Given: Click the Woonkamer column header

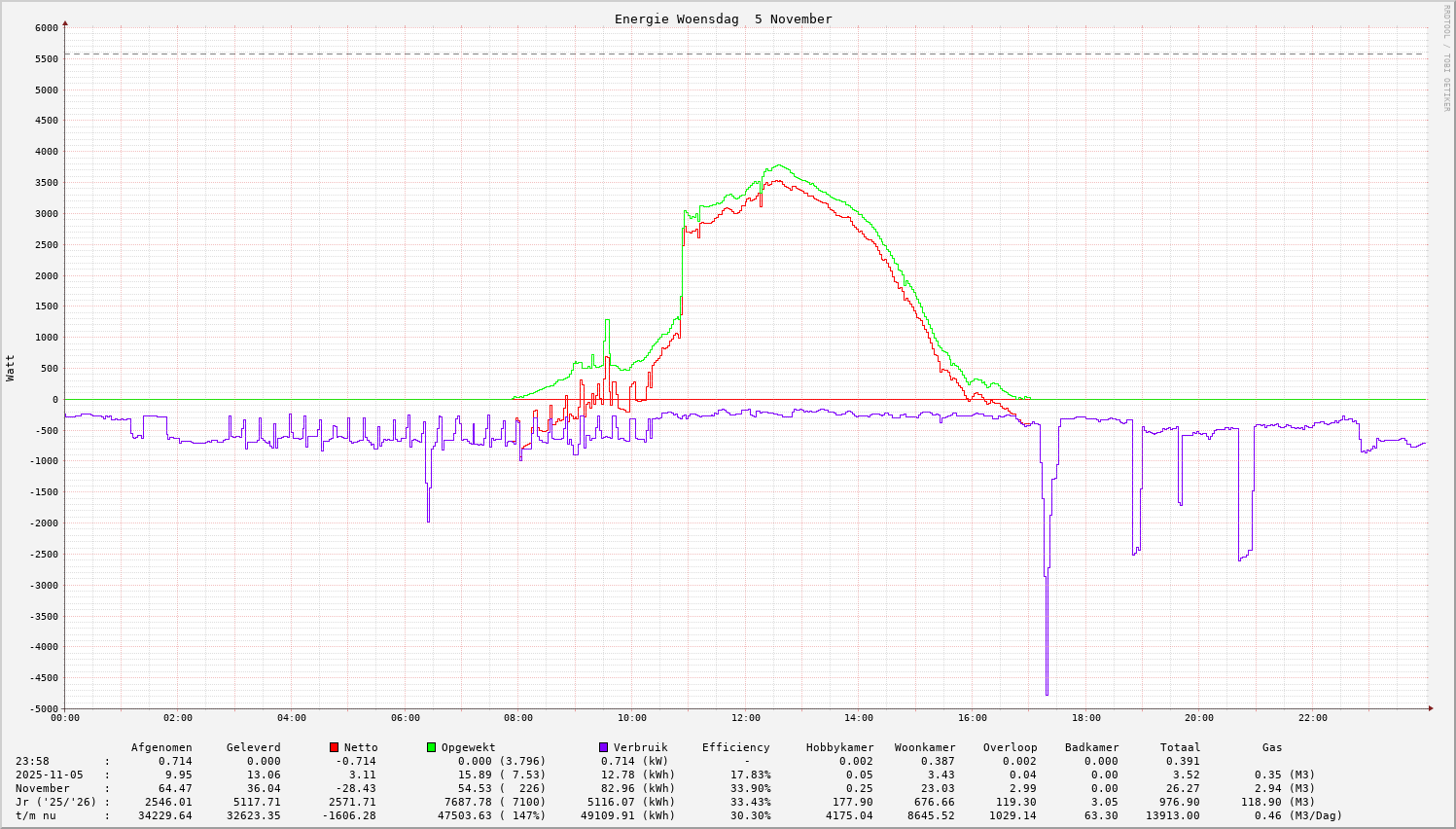Looking at the screenshot, I should 925,747.
